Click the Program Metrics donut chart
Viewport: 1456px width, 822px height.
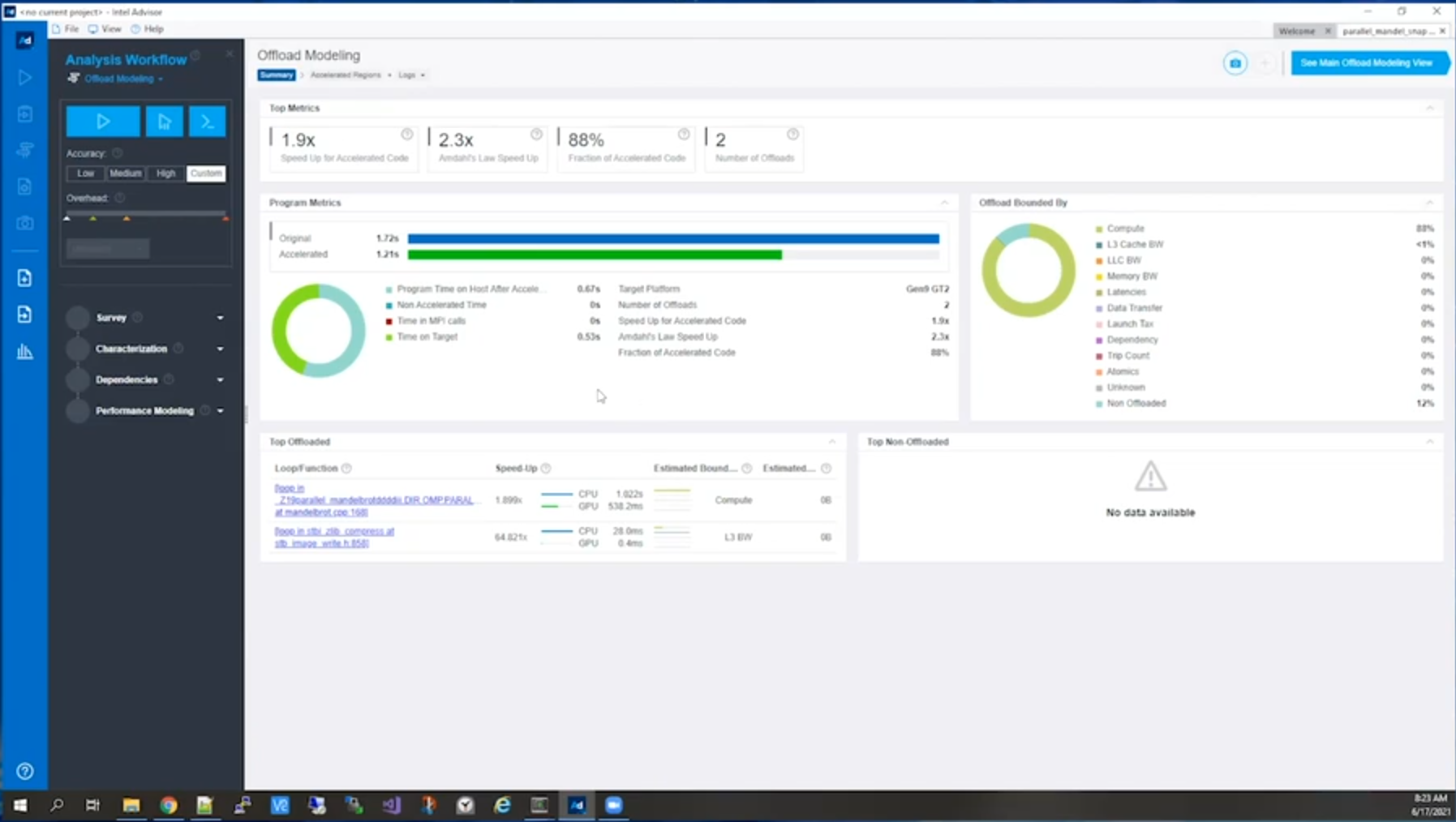coord(318,330)
